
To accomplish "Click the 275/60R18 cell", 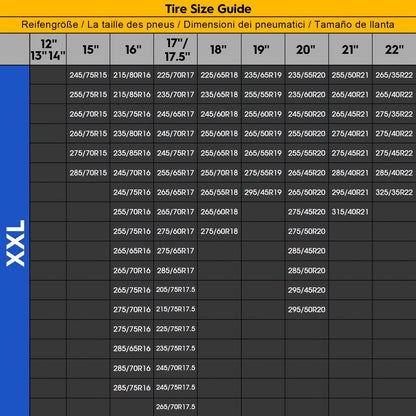I will [x=219, y=231].
